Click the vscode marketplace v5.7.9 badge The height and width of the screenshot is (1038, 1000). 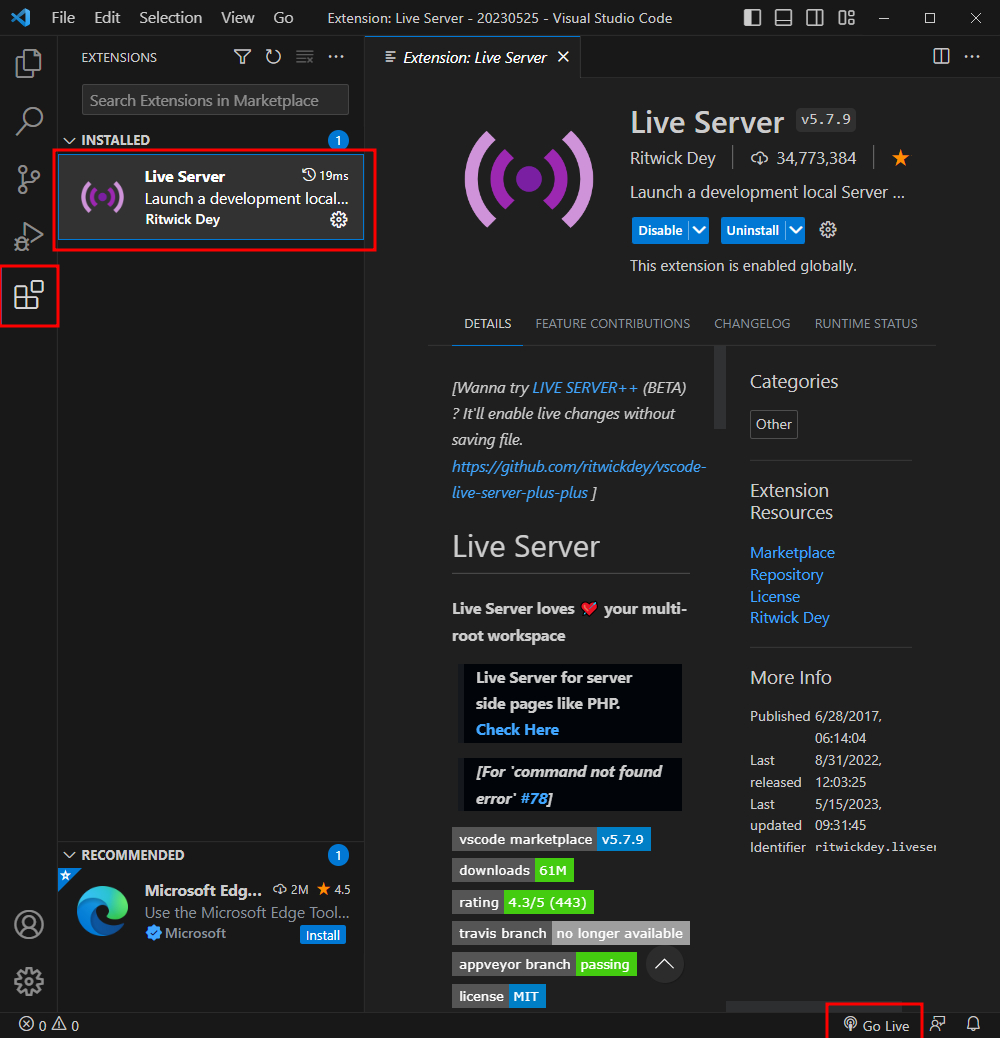point(551,839)
